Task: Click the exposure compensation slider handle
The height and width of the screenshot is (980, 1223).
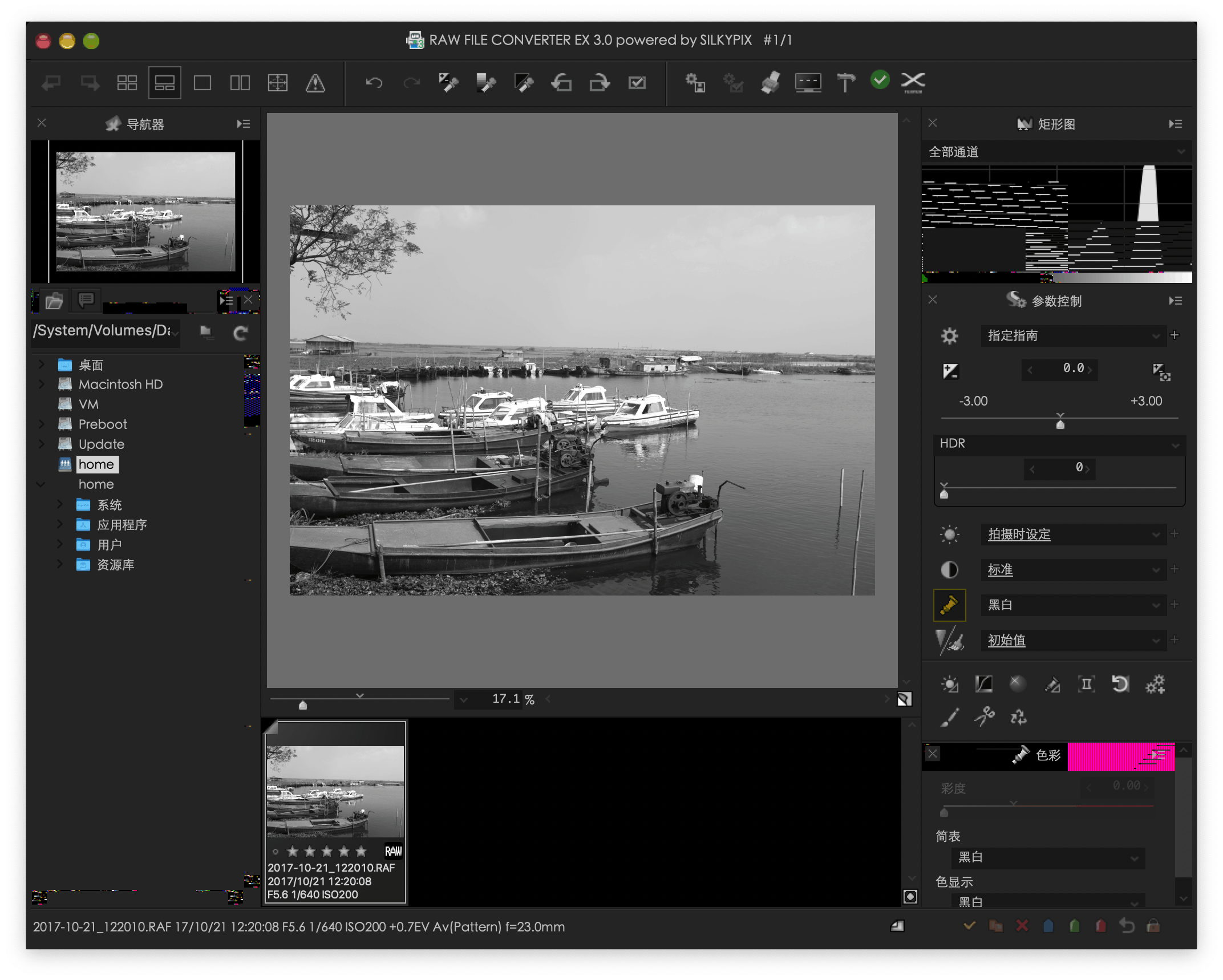Action: tap(1060, 424)
